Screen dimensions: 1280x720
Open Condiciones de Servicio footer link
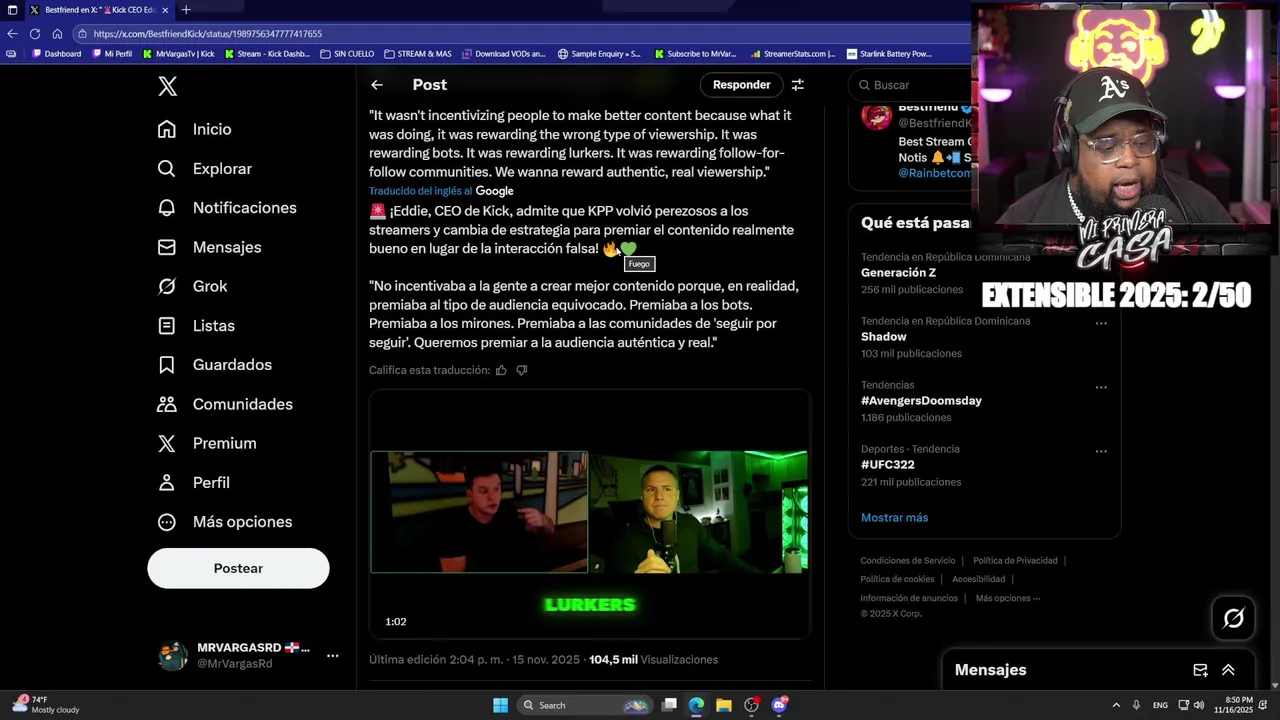pyautogui.click(x=908, y=561)
